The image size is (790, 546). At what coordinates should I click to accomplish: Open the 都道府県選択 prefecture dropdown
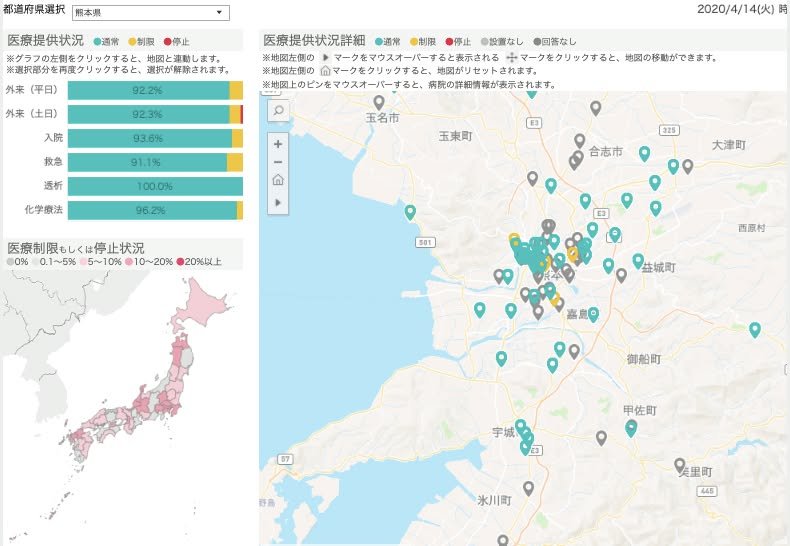[x=150, y=13]
